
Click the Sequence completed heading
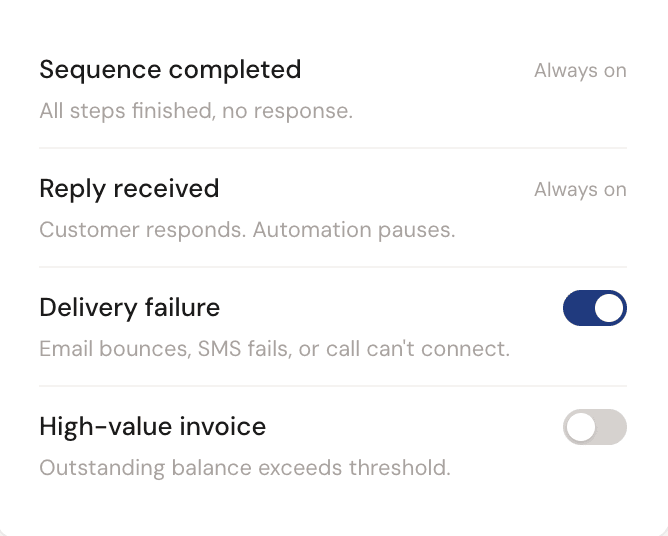(170, 70)
